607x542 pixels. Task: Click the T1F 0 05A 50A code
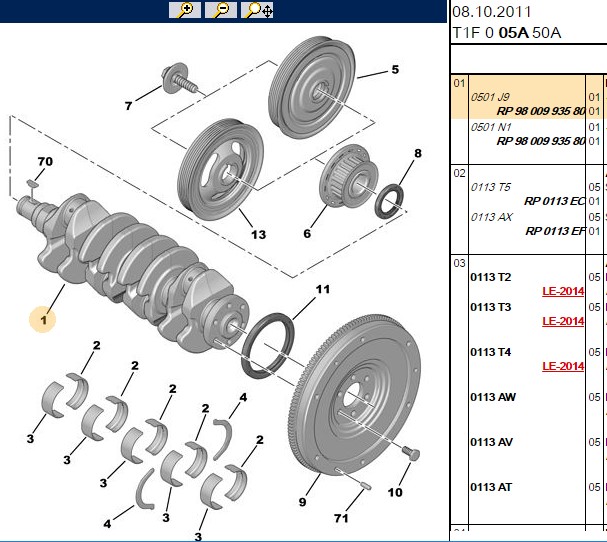(507, 33)
